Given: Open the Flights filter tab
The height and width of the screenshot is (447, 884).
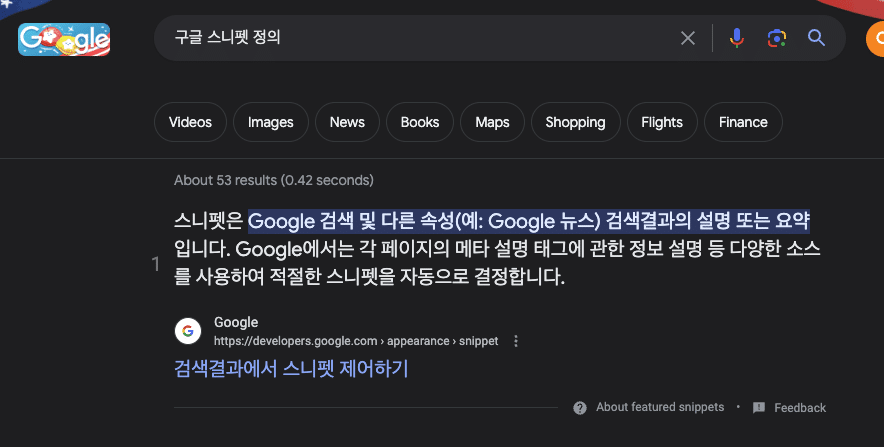Looking at the screenshot, I should pyautogui.click(x=662, y=122).
